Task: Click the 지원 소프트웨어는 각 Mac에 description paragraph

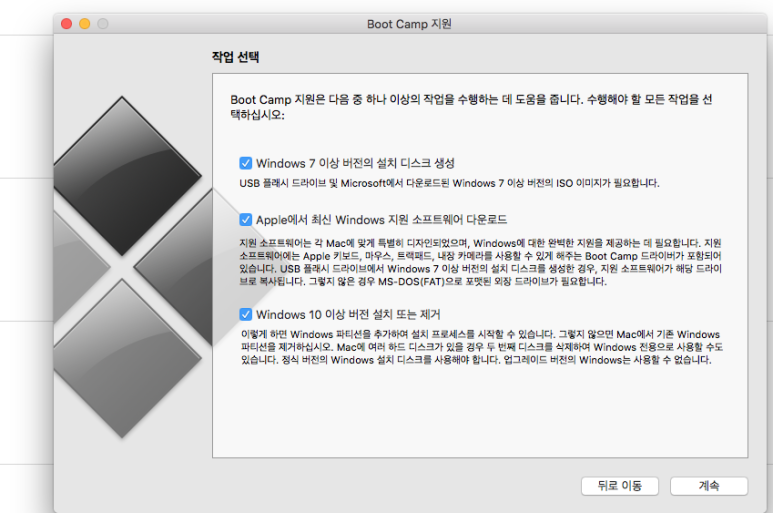Action: pos(481,262)
